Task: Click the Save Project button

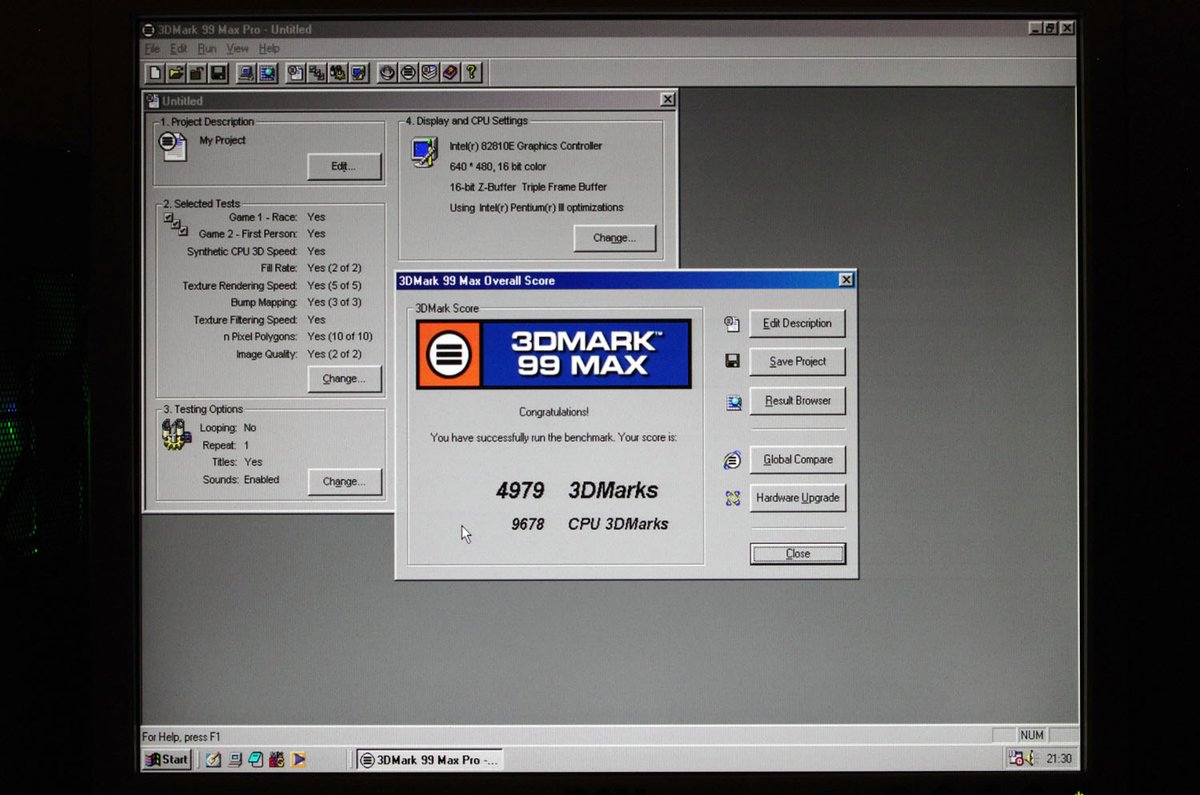Action: coord(797,361)
